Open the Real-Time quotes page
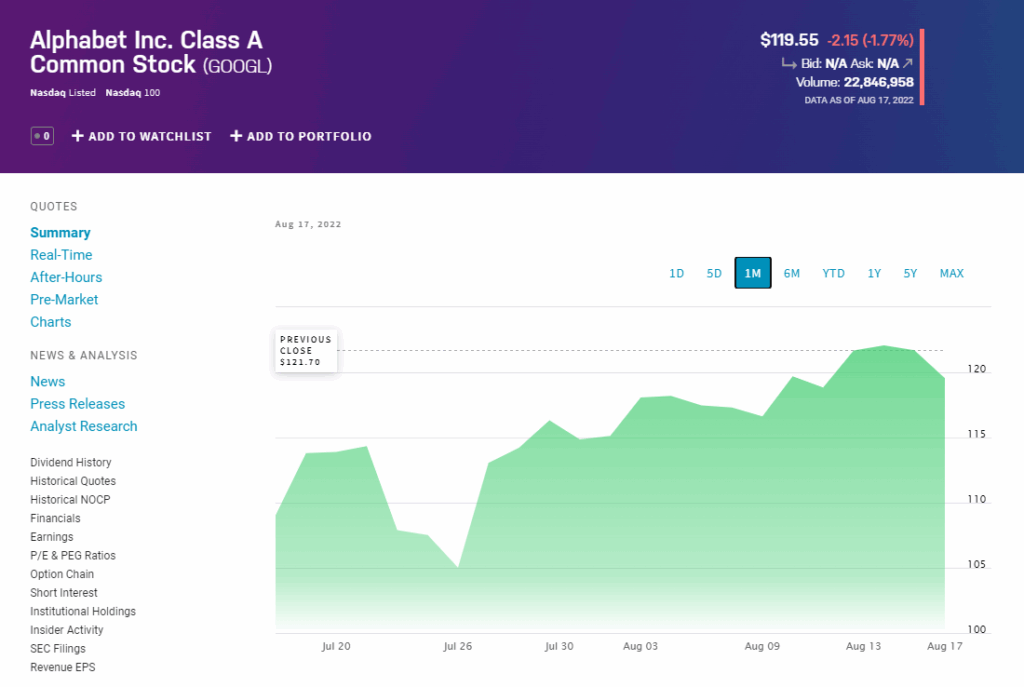The height and width of the screenshot is (687, 1024). point(61,255)
